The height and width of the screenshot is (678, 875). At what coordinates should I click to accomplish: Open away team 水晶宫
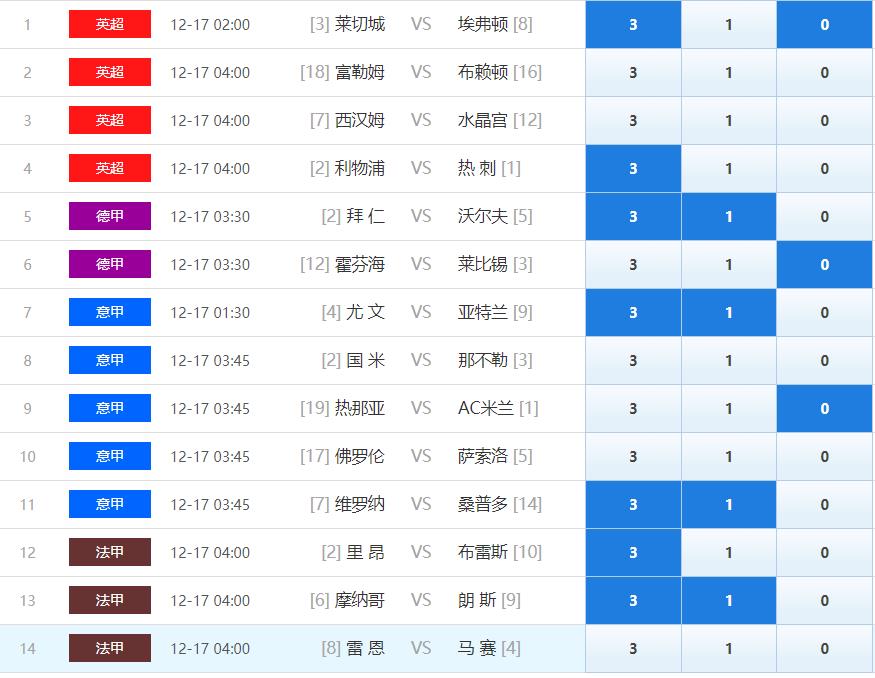pos(483,120)
